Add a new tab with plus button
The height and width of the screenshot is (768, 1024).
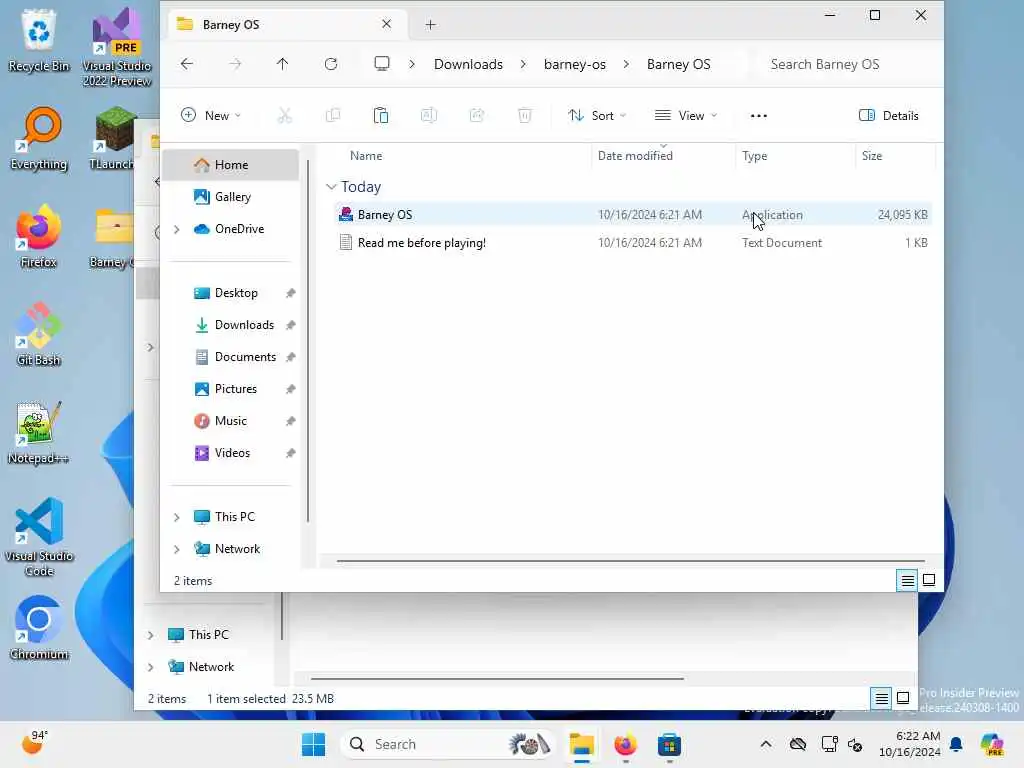(430, 25)
